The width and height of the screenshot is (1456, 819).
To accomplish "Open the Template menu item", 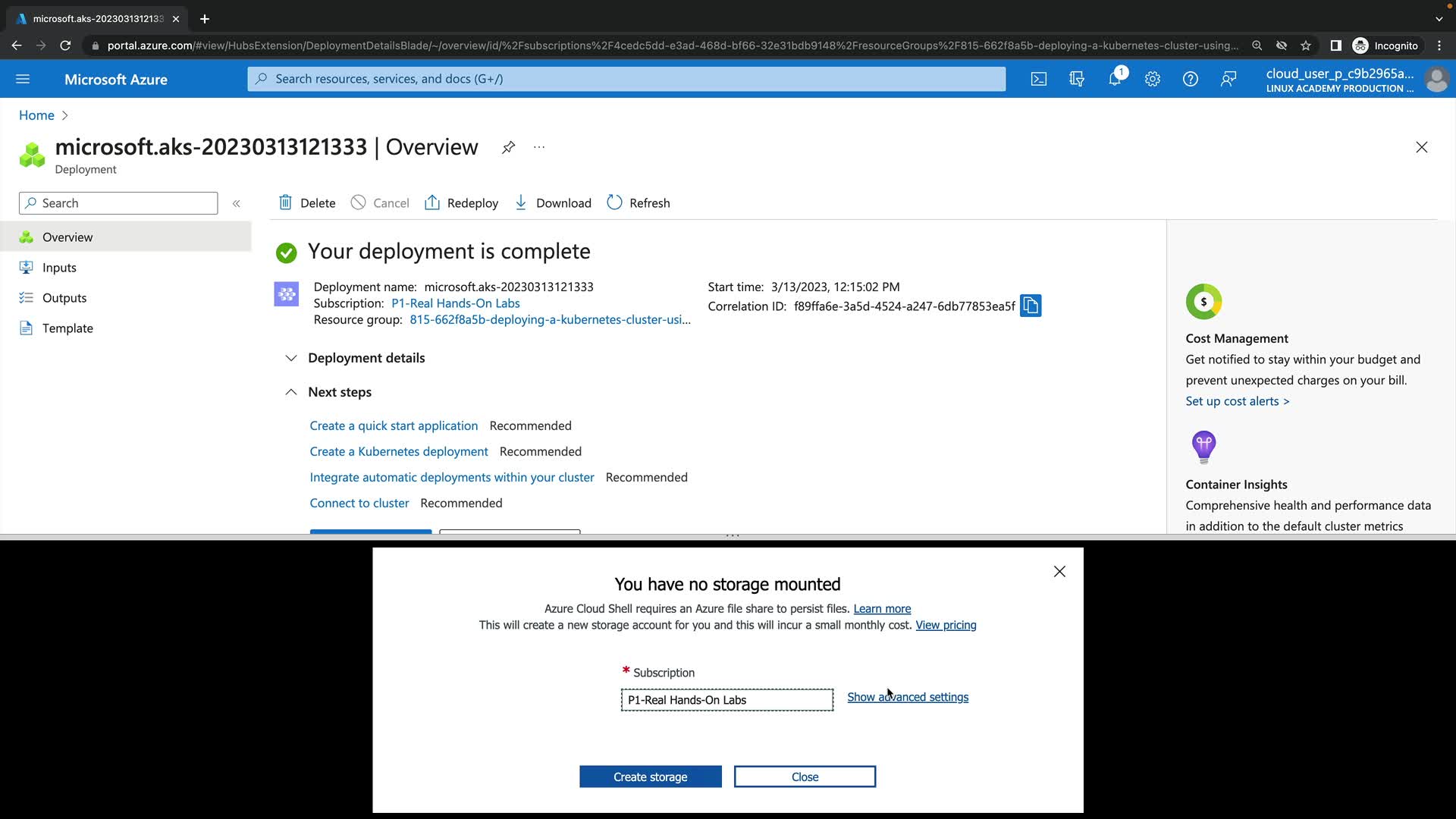I will point(67,328).
